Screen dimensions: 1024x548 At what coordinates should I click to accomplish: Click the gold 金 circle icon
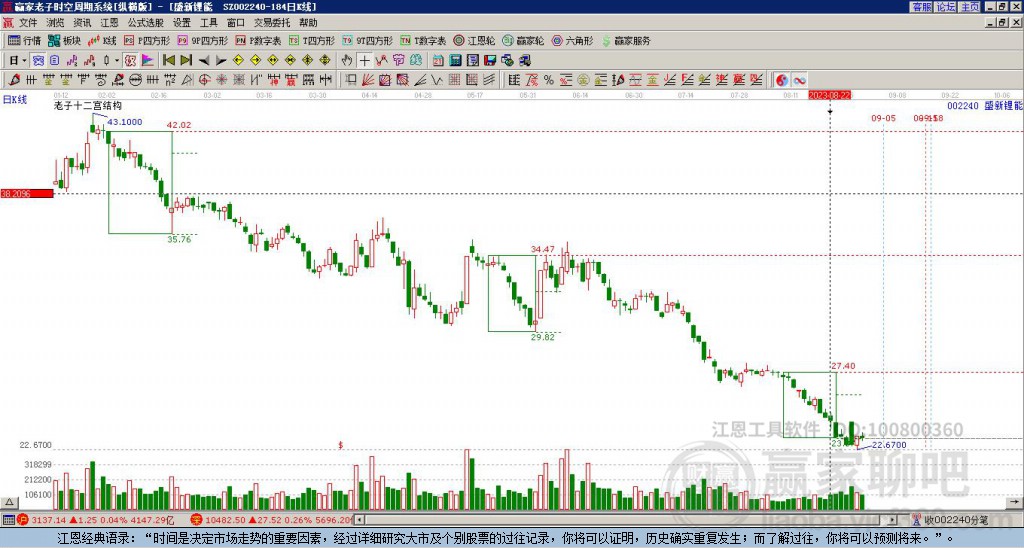coord(583,80)
